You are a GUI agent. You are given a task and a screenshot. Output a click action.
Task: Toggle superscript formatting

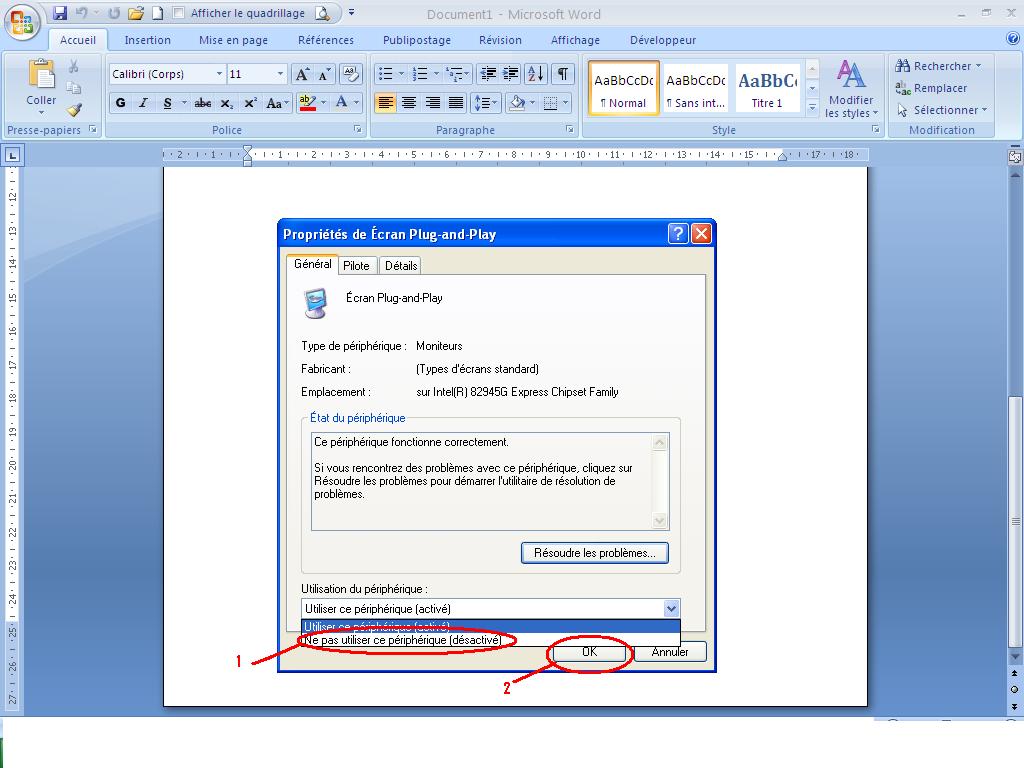point(249,103)
